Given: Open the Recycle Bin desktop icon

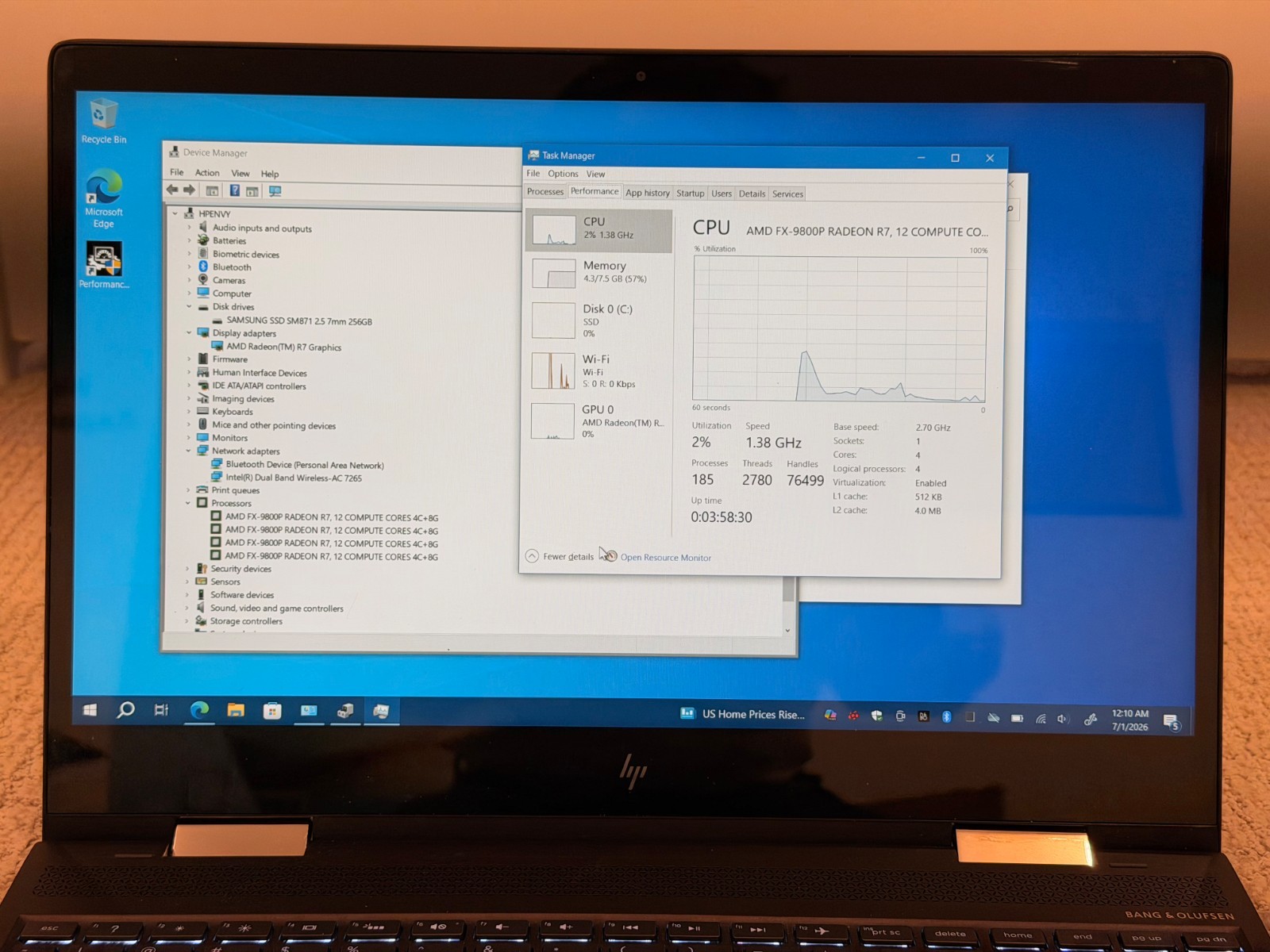Looking at the screenshot, I should [x=103, y=121].
